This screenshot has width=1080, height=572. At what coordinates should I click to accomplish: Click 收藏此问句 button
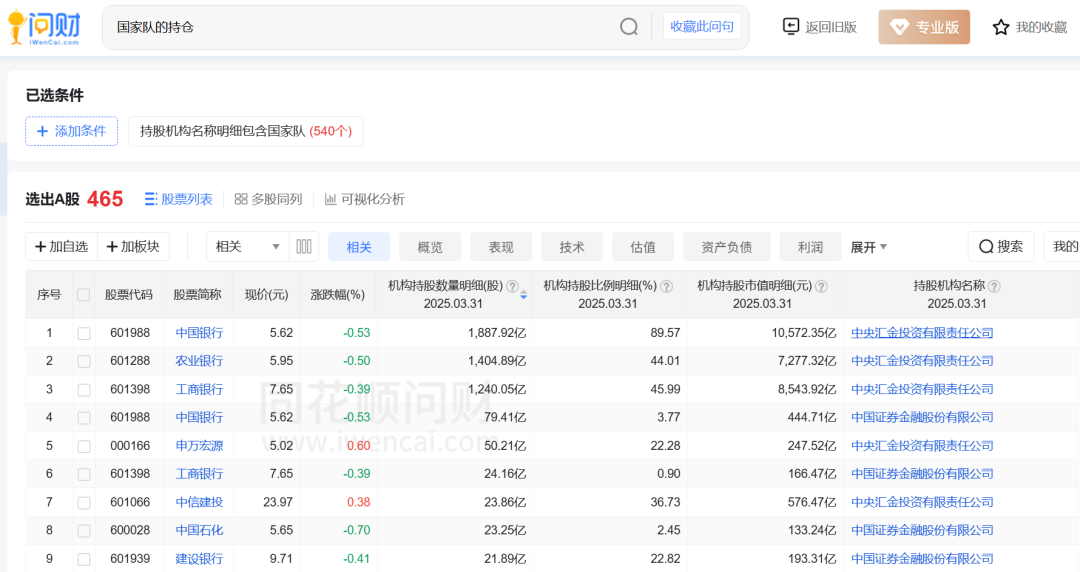point(702,26)
